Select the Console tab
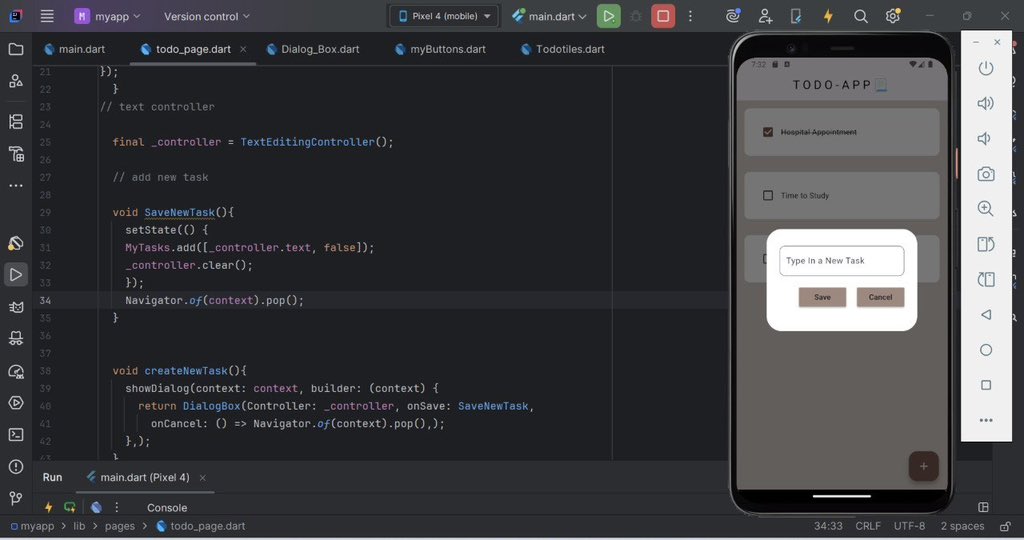 point(167,507)
